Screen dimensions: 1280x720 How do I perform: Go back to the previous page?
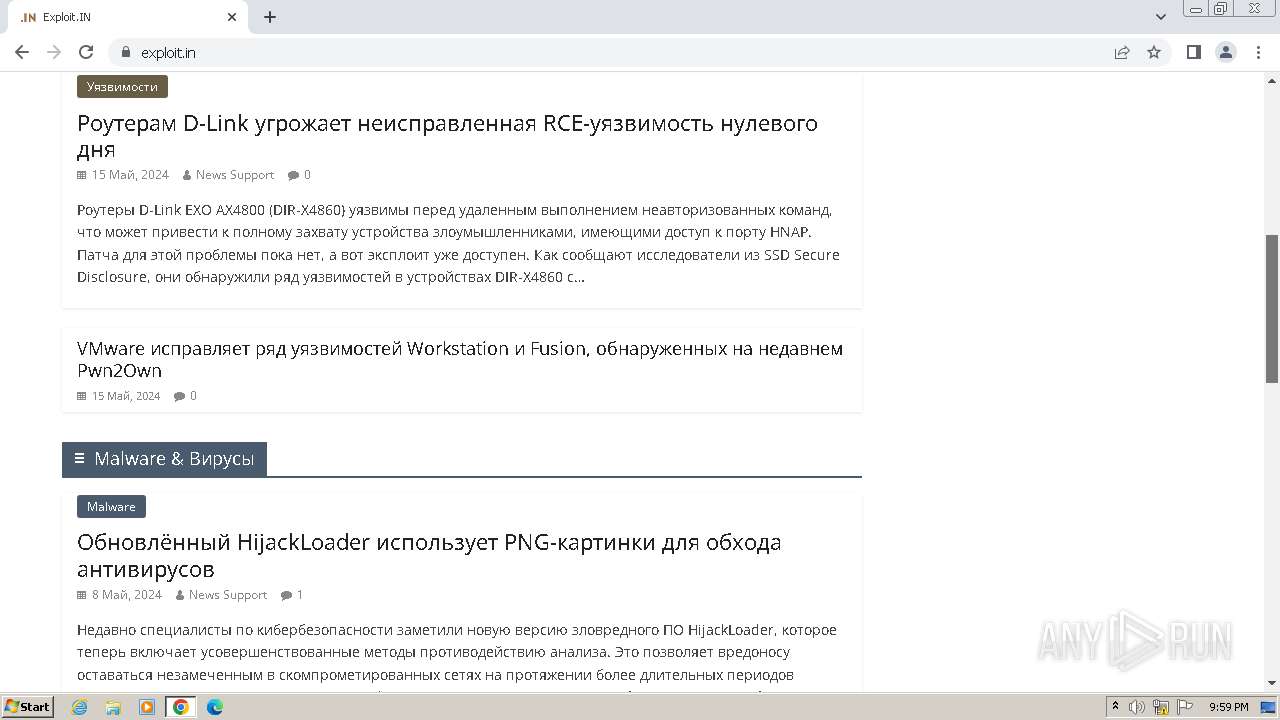pyautogui.click(x=22, y=52)
